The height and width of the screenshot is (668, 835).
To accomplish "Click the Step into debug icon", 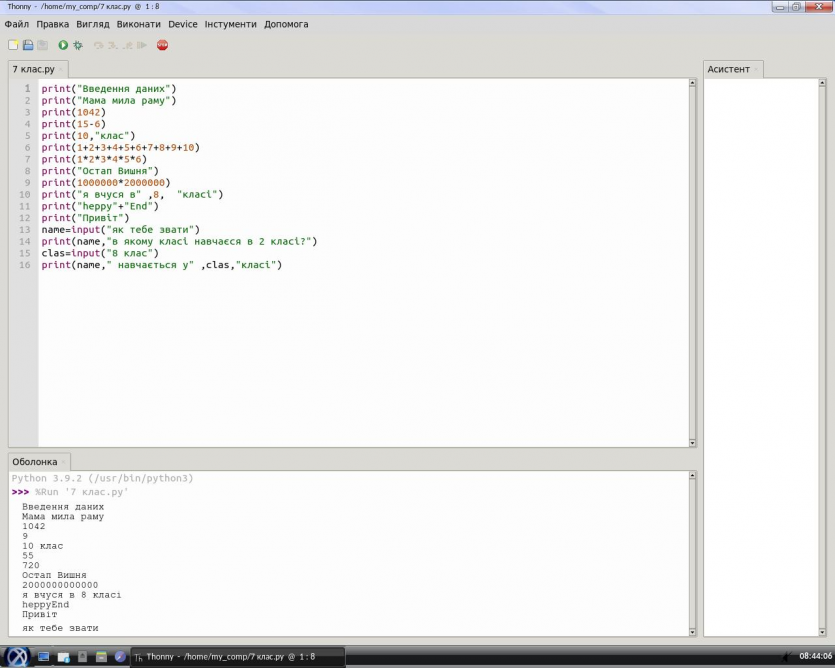I will (113, 45).
